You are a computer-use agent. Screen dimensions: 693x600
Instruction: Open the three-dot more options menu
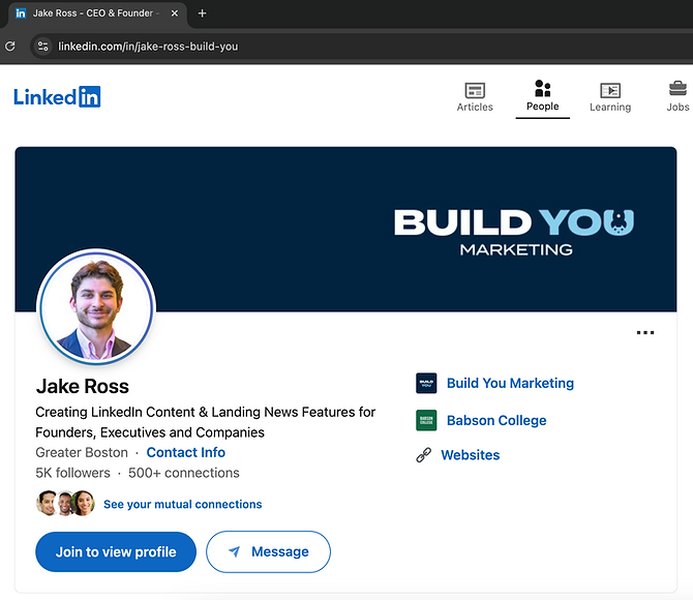click(x=645, y=332)
